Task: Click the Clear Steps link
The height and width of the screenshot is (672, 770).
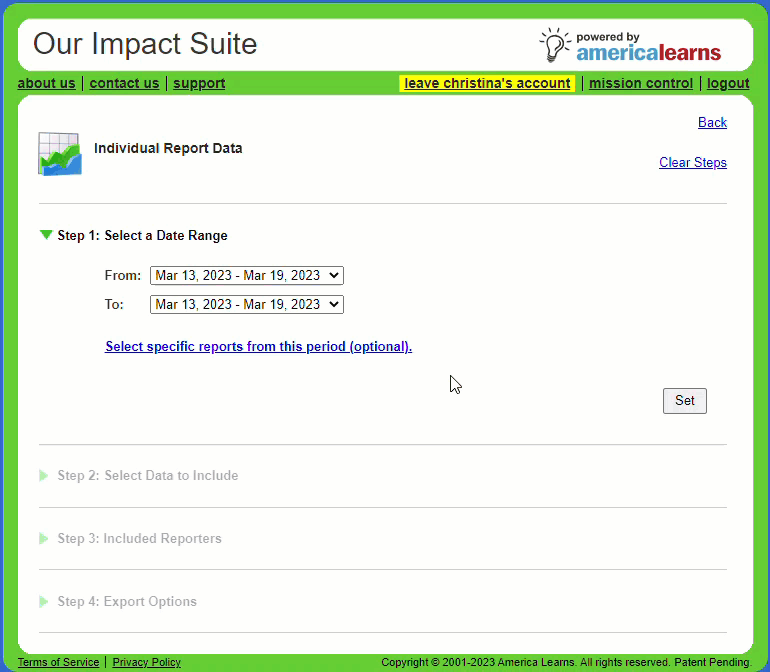Action: click(692, 162)
